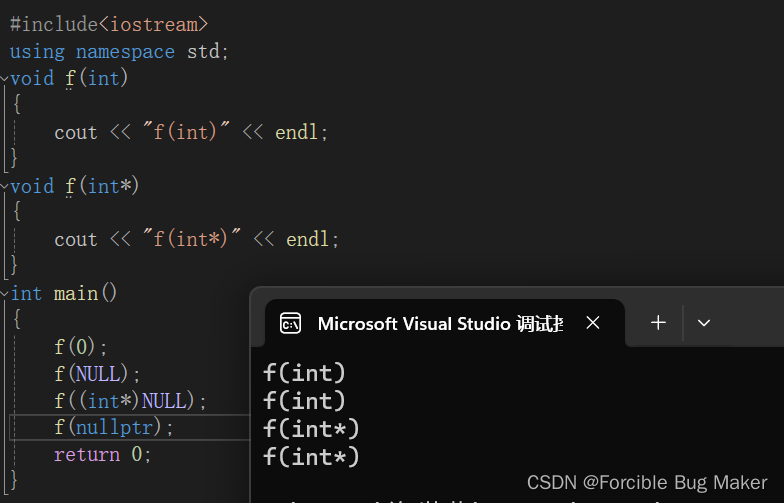Close the Microsoft Visual Studio debug console tab
The height and width of the screenshot is (503, 784).
click(593, 323)
